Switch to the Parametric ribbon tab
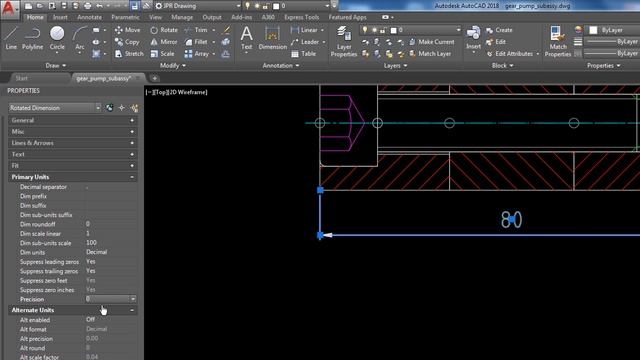The image size is (640, 360). [125, 17]
